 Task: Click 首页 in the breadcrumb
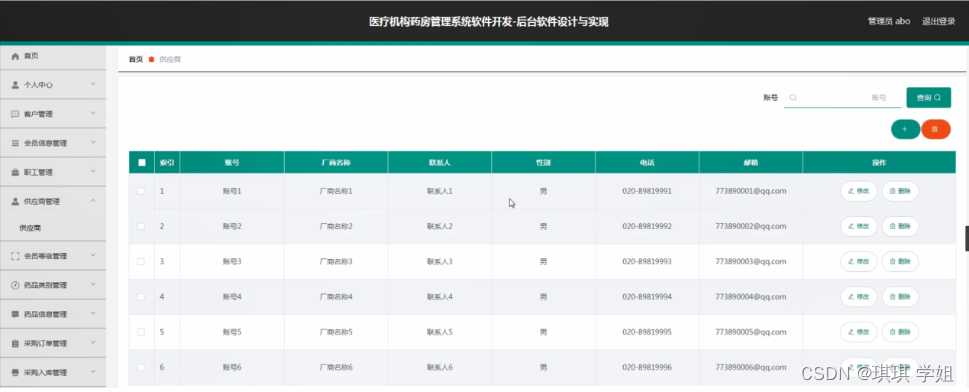point(135,59)
